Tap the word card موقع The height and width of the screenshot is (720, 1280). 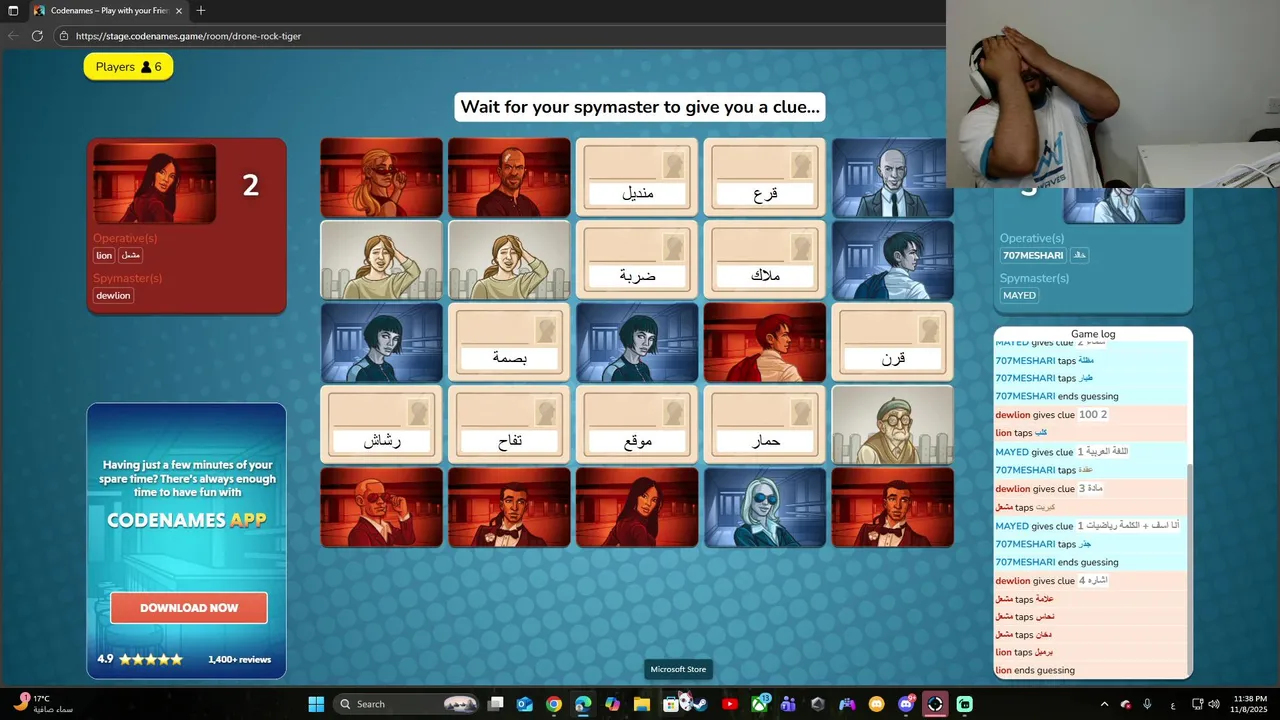[x=637, y=424]
